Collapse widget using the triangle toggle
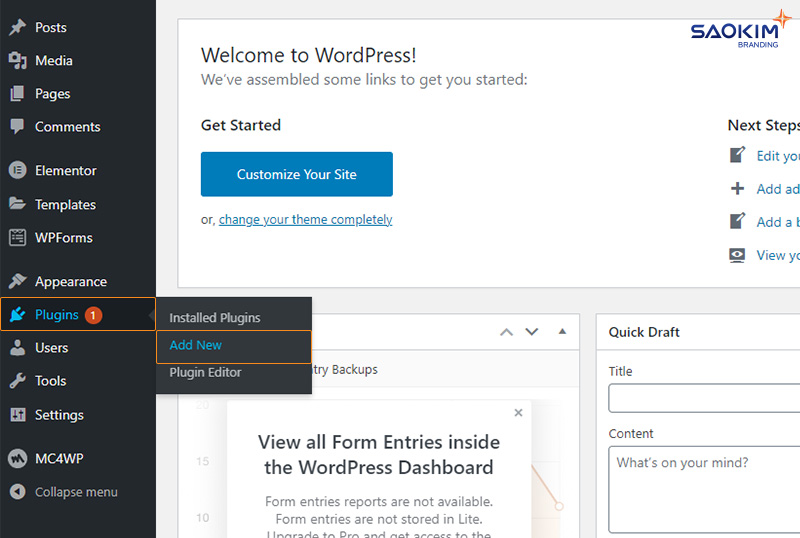The image size is (800, 538). (x=562, y=331)
